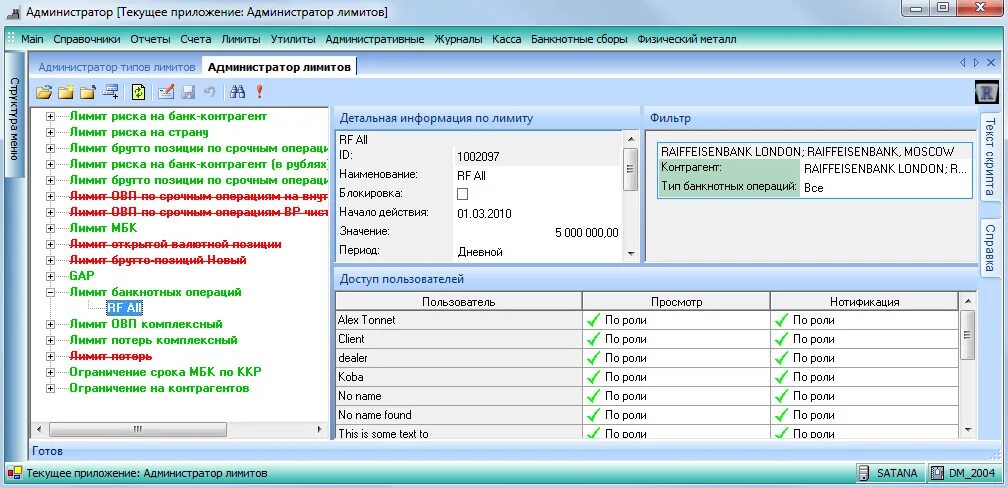Open the Отчеты menu

point(150,39)
